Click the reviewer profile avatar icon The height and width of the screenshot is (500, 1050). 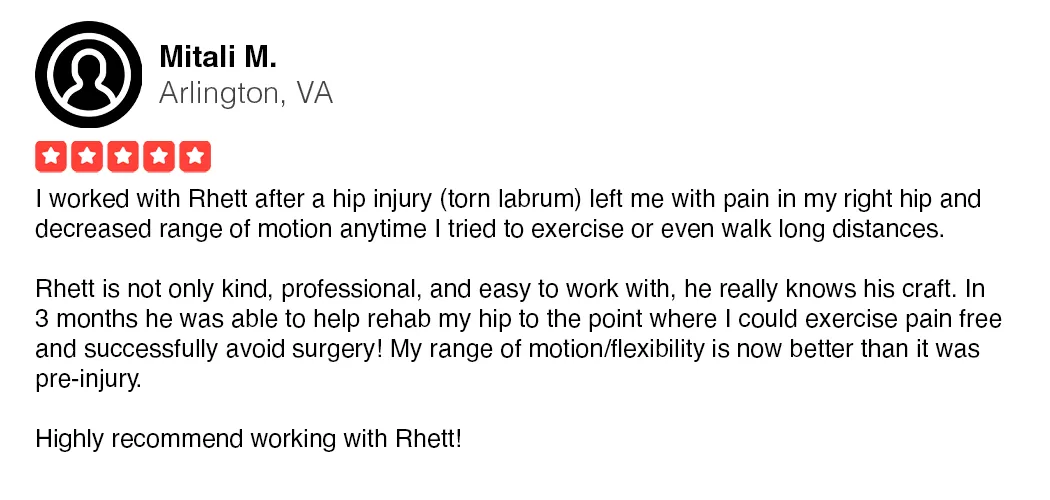click(x=88, y=74)
